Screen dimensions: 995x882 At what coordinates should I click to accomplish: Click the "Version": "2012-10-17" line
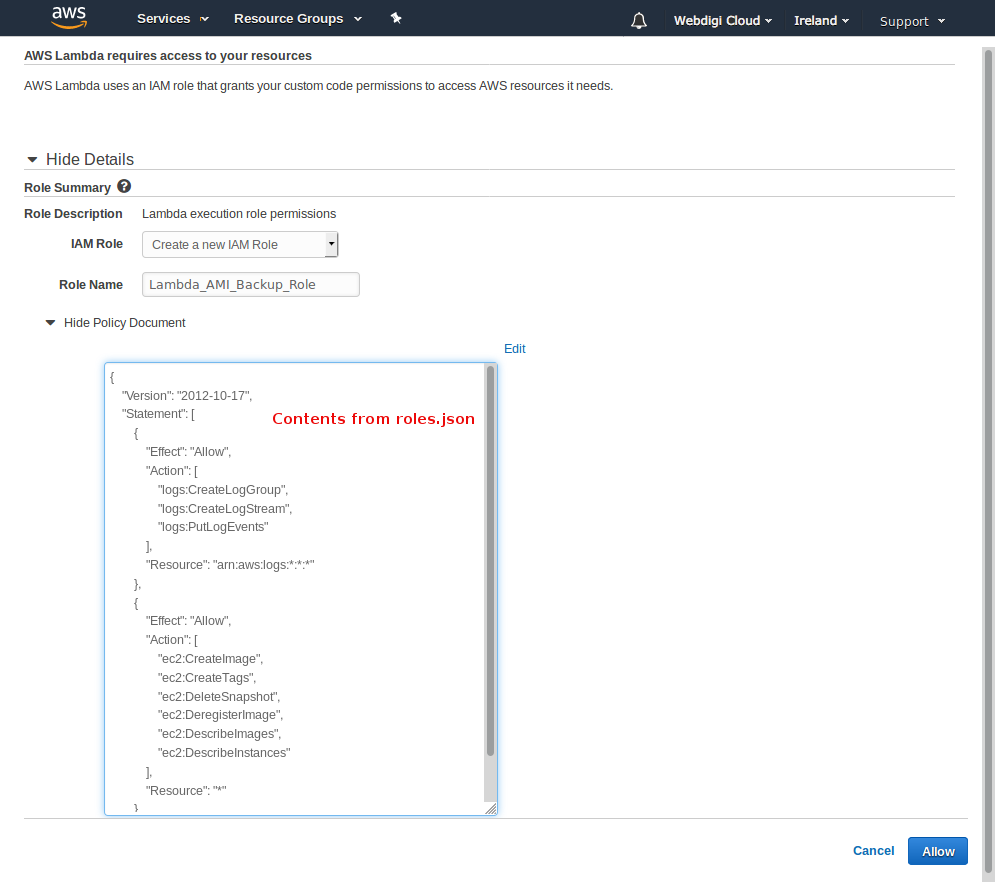(x=187, y=396)
